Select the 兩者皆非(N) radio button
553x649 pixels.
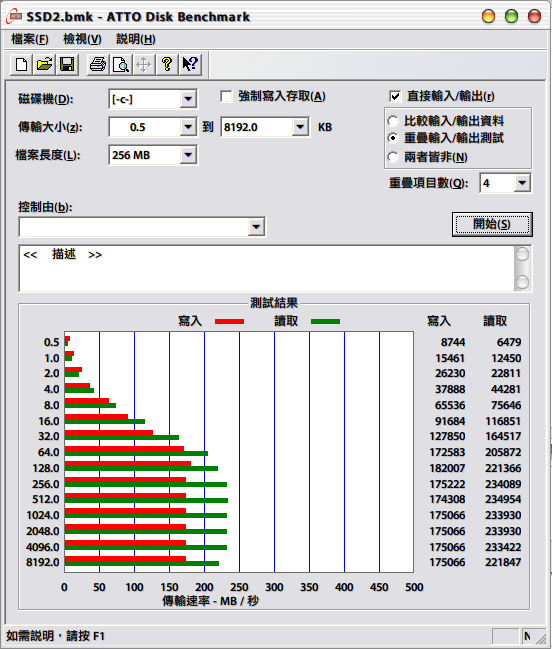pyautogui.click(x=393, y=157)
